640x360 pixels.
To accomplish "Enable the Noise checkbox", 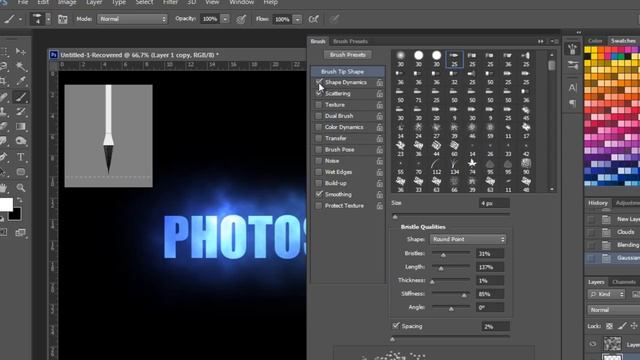I will click(x=319, y=161).
